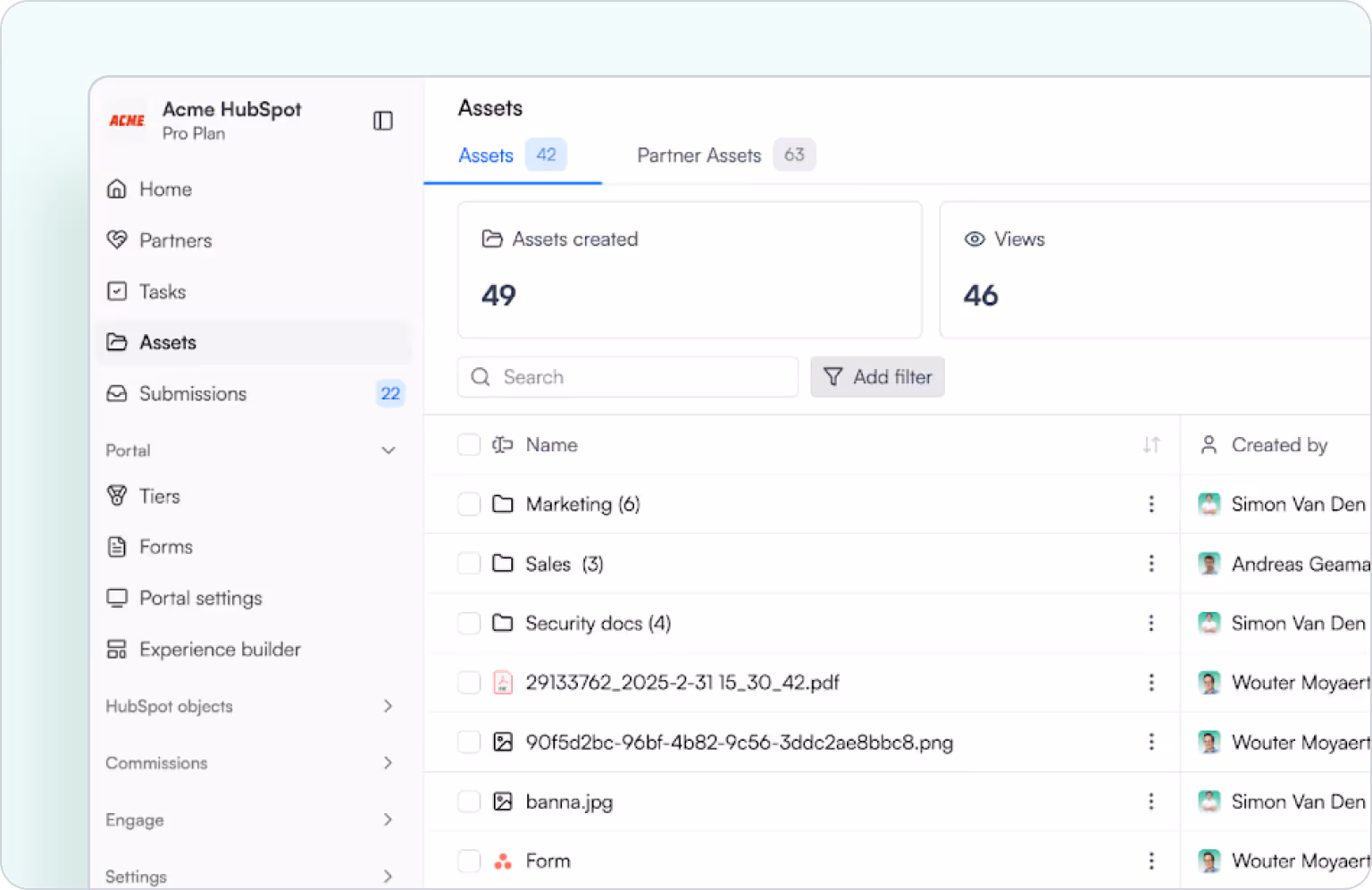Focus the Search input field

(x=627, y=377)
